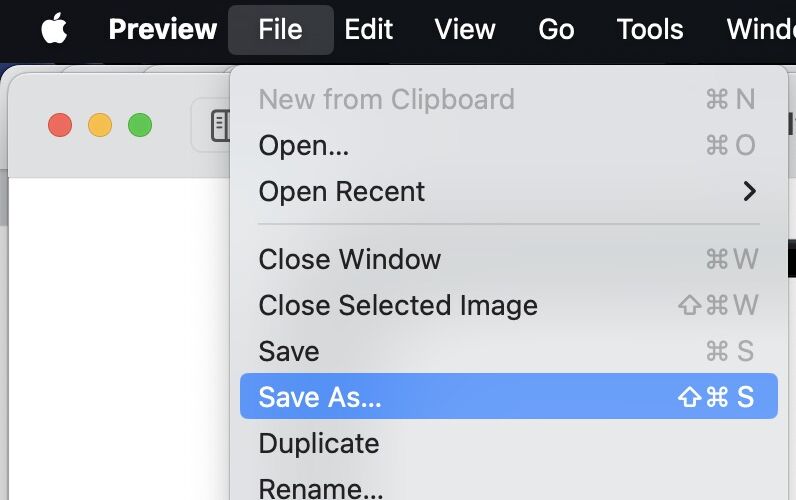
Task: Expand the Open Recent submenu arrow
Action: [750, 191]
